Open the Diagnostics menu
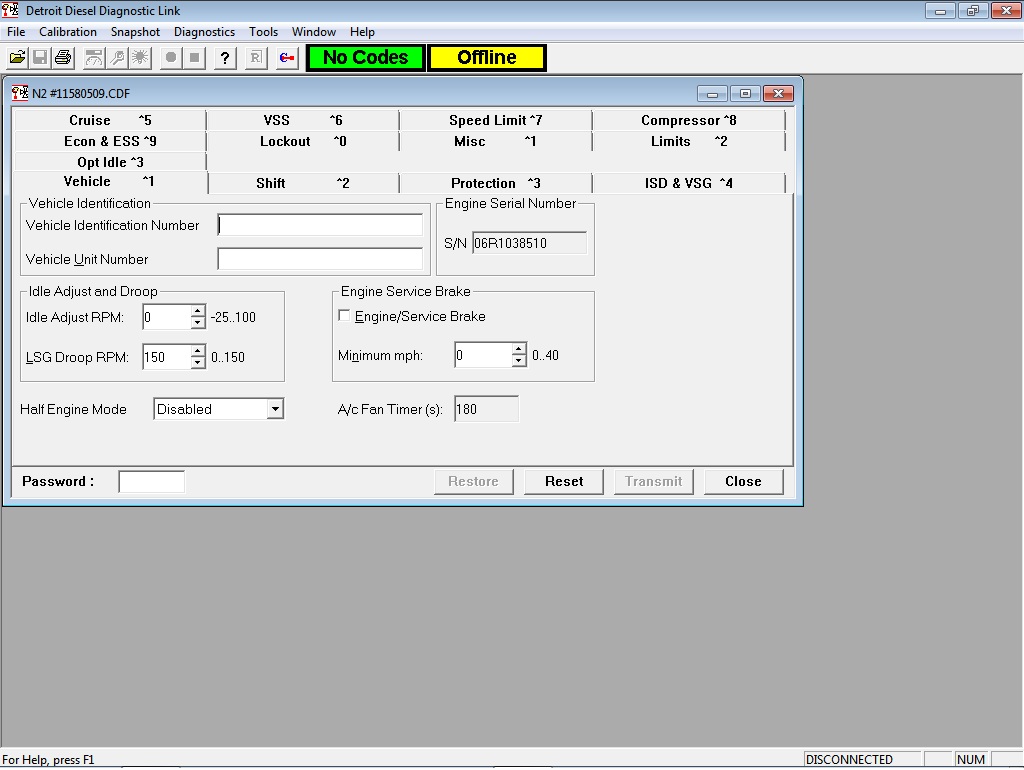Viewport: 1024px width, 770px height. click(204, 31)
